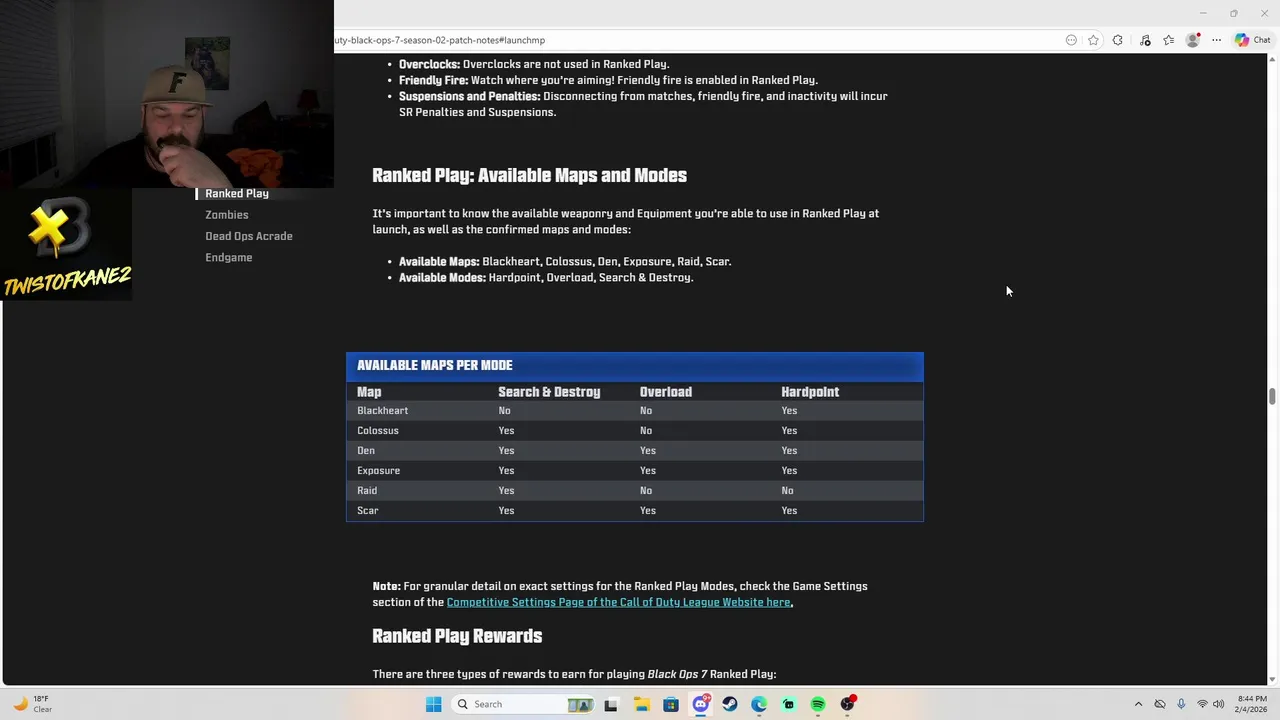Click the Scar row name

pyautogui.click(x=368, y=511)
